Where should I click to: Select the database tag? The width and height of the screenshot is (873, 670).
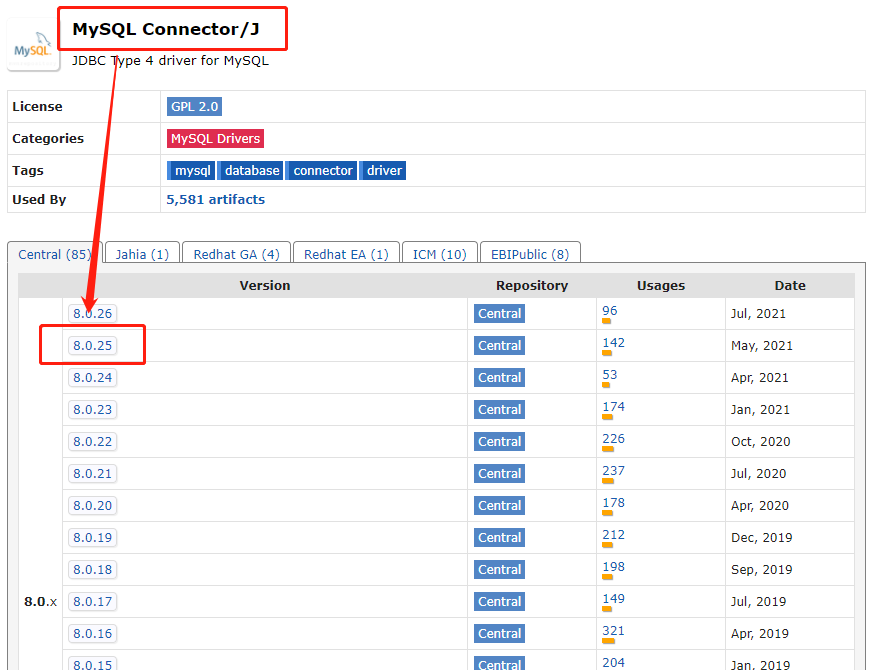coord(251,170)
